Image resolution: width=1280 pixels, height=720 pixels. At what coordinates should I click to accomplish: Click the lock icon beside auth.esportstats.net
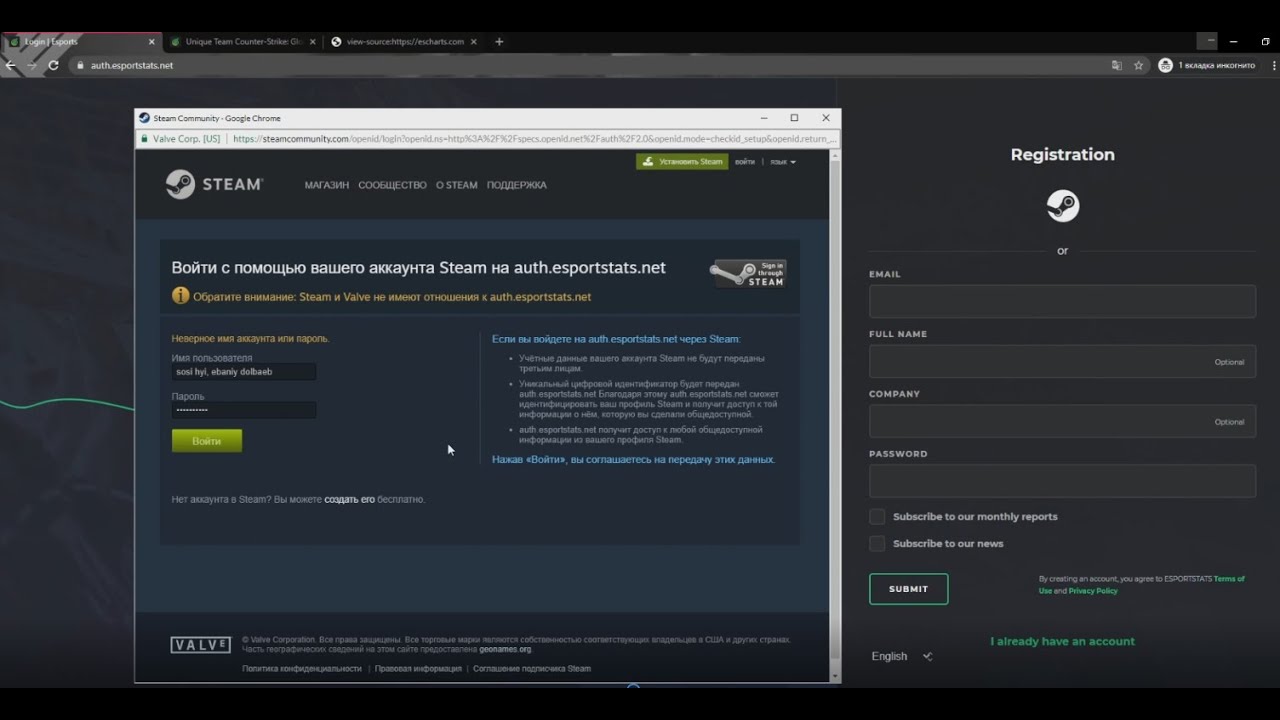coord(81,65)
